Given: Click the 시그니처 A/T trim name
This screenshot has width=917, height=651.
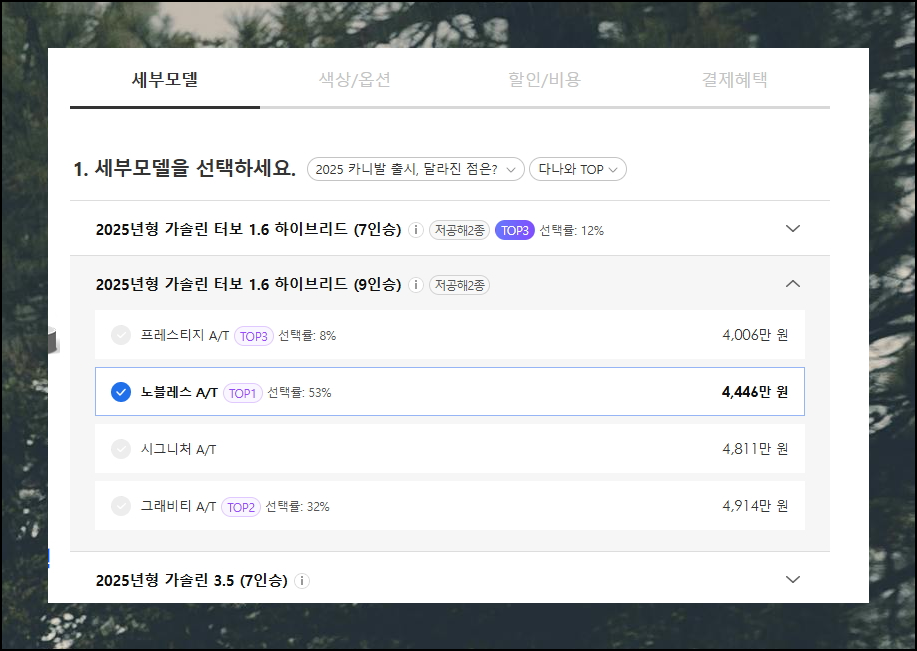Looking at the screenshot, I should tap(178, 449).
